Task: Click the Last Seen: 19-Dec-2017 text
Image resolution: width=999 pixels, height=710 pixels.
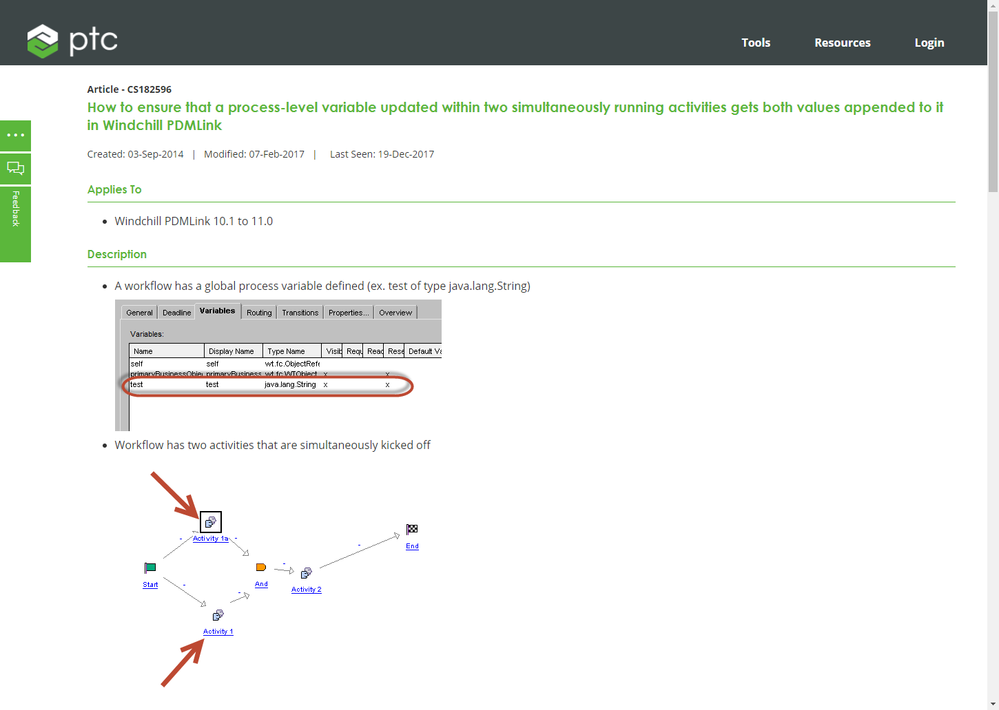Action: 382,154
